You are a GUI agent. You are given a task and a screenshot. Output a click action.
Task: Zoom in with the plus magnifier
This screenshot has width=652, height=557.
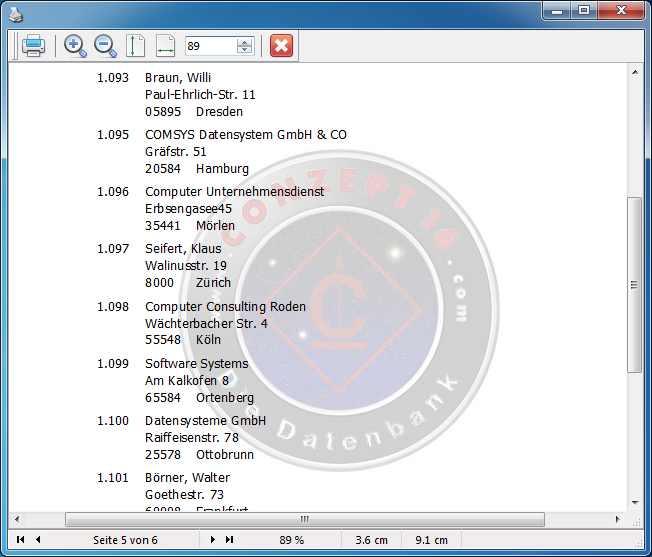click(75, 46)
